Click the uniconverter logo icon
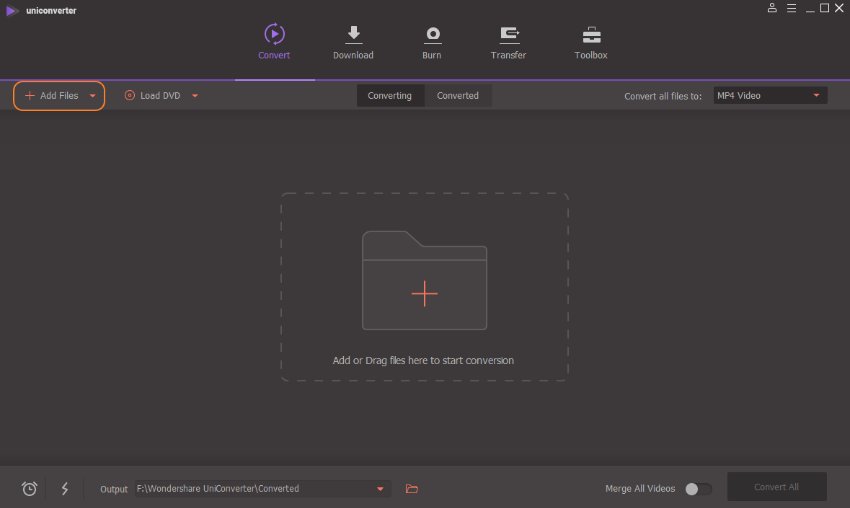 point(12,10)
